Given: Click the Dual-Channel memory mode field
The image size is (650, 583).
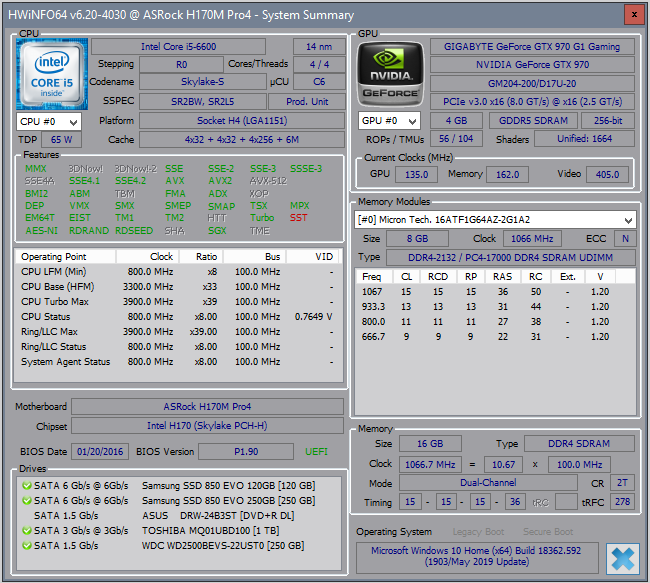Looking at the screenshot, I should pos(488,483).
